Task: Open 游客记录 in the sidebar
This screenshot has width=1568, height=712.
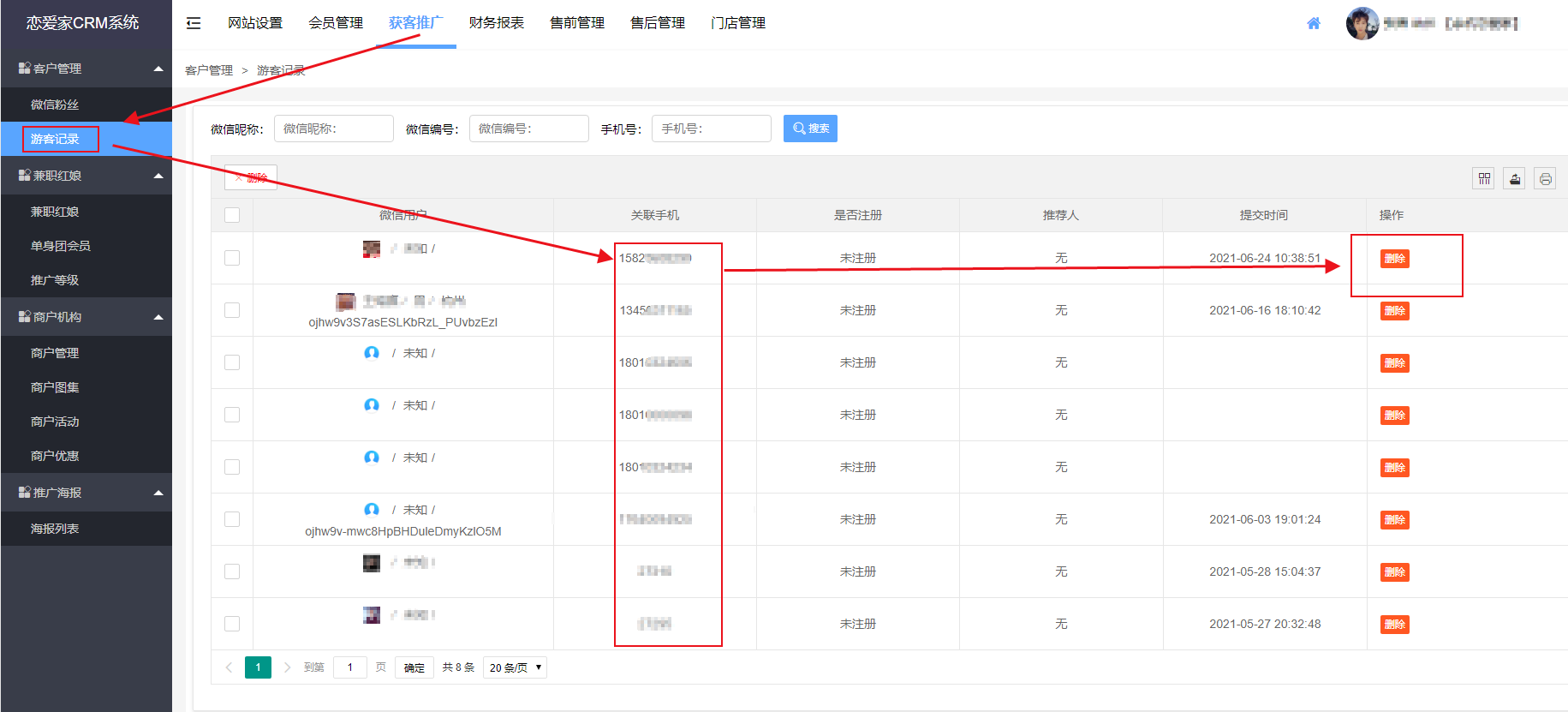Action: pos(55,139)
